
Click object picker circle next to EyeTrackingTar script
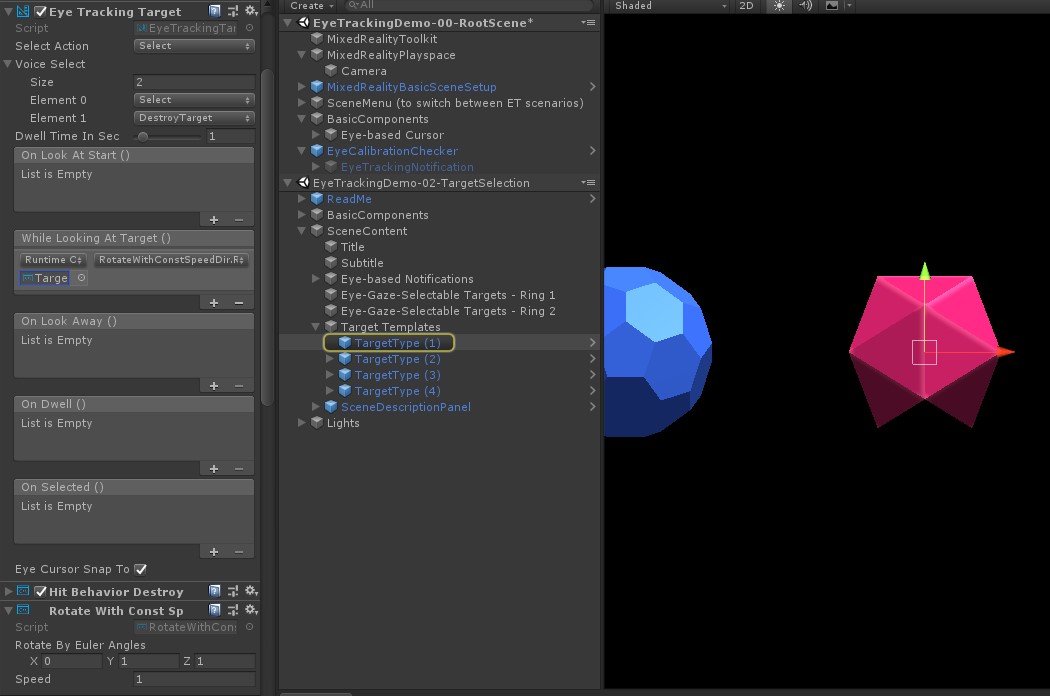[249, 28]
